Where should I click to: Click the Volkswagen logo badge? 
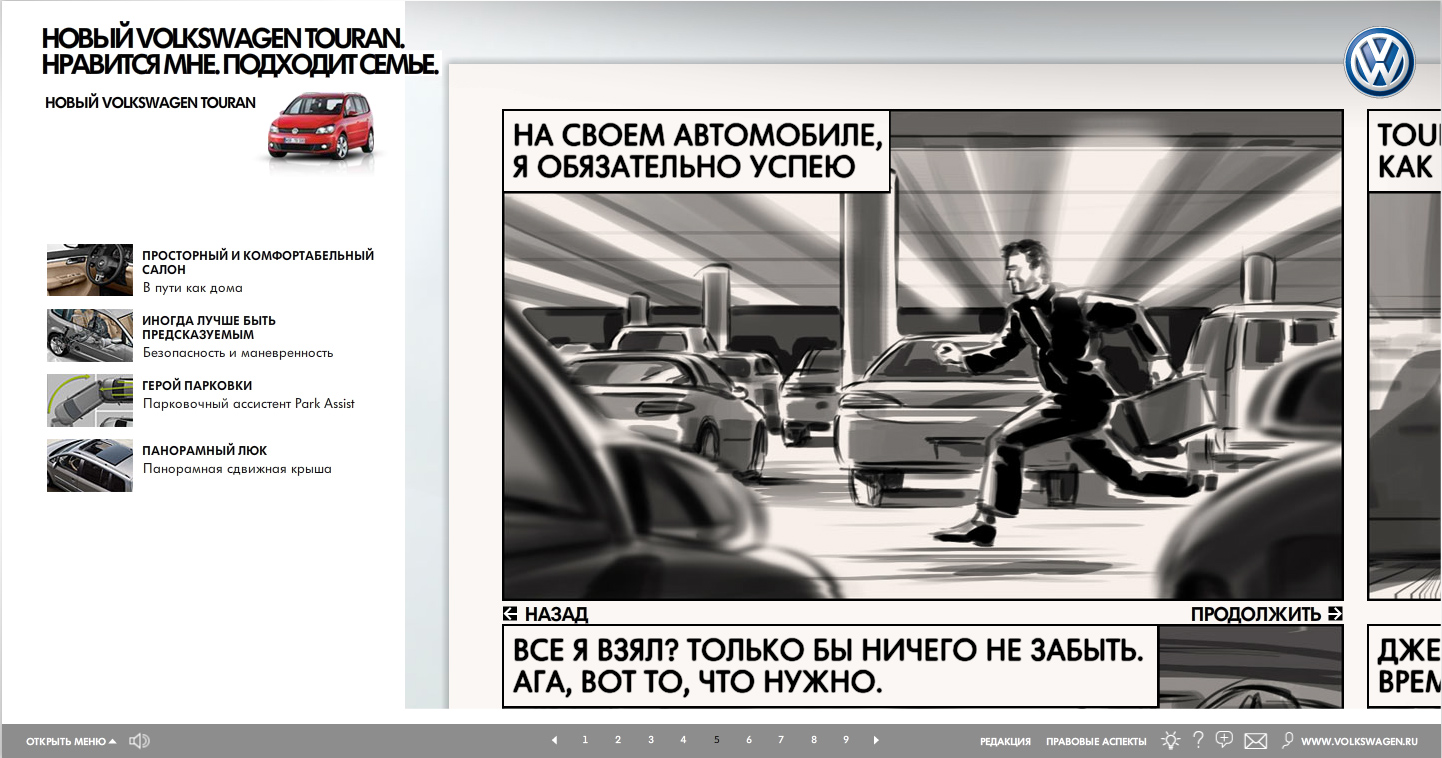pyautogui.click(x=1379, y=62)
